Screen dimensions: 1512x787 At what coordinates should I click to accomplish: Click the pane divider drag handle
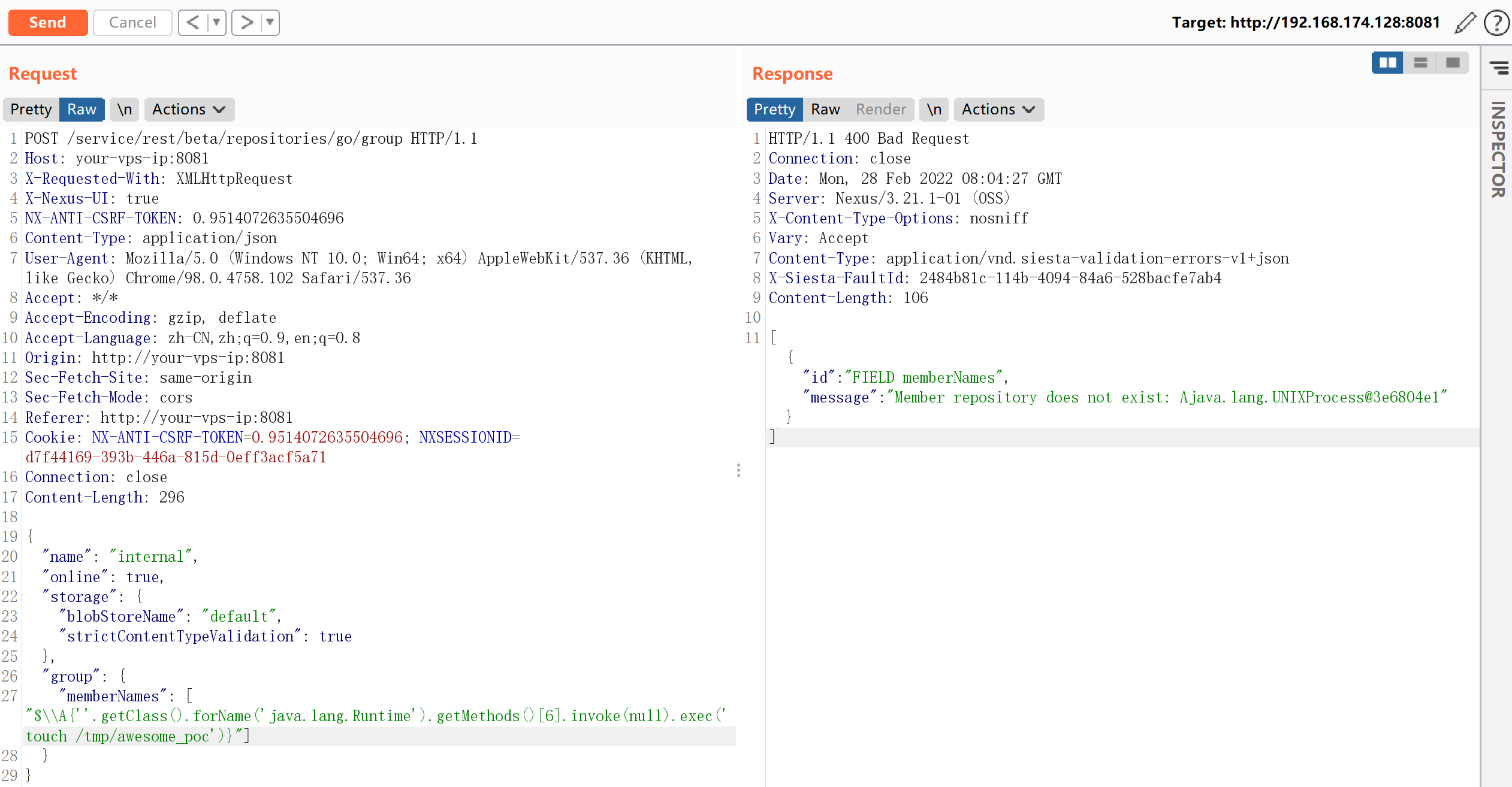click(738, 470)
